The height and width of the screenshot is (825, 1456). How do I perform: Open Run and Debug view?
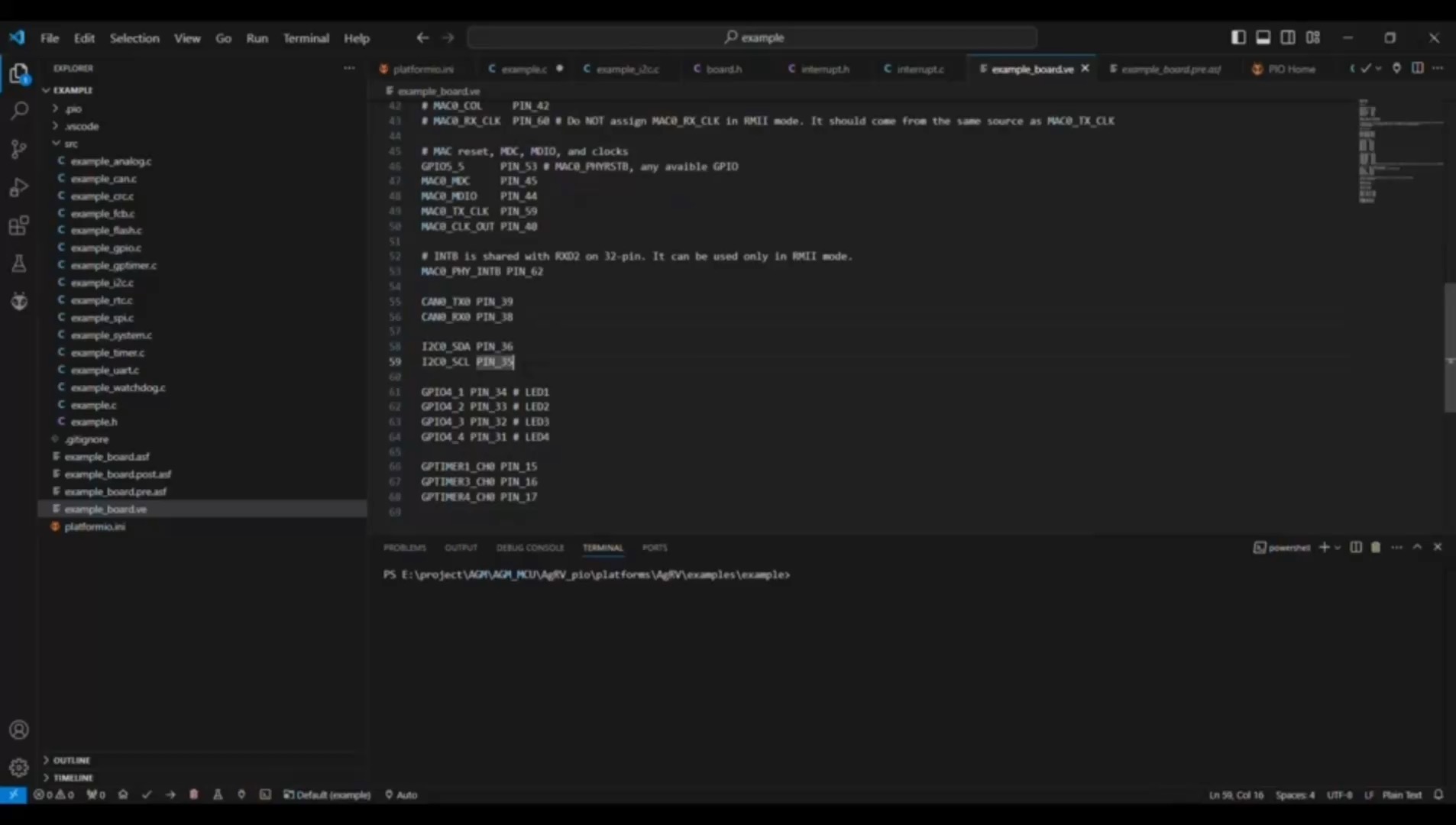pos(19,187)
